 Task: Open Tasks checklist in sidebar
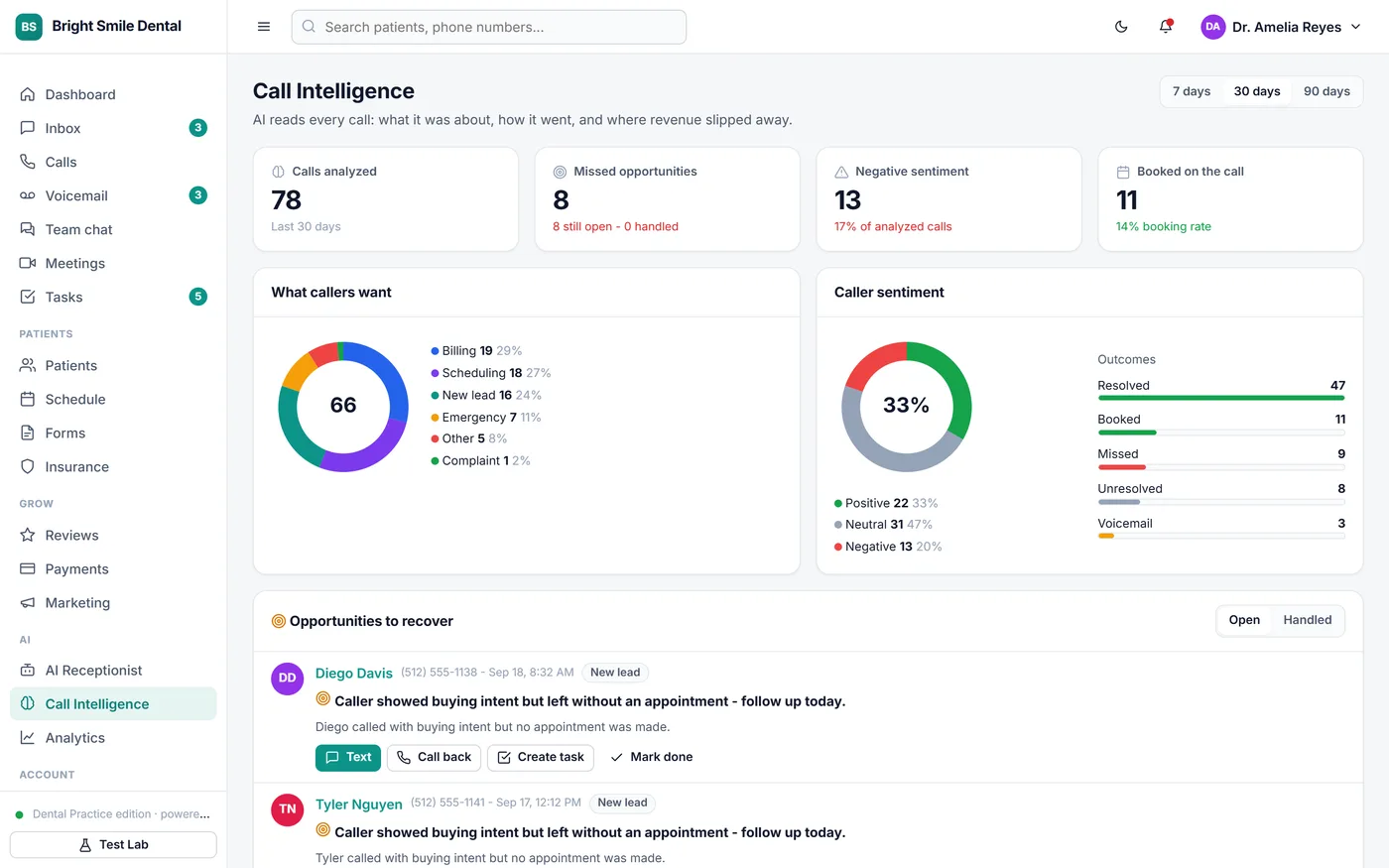[113, 297]
